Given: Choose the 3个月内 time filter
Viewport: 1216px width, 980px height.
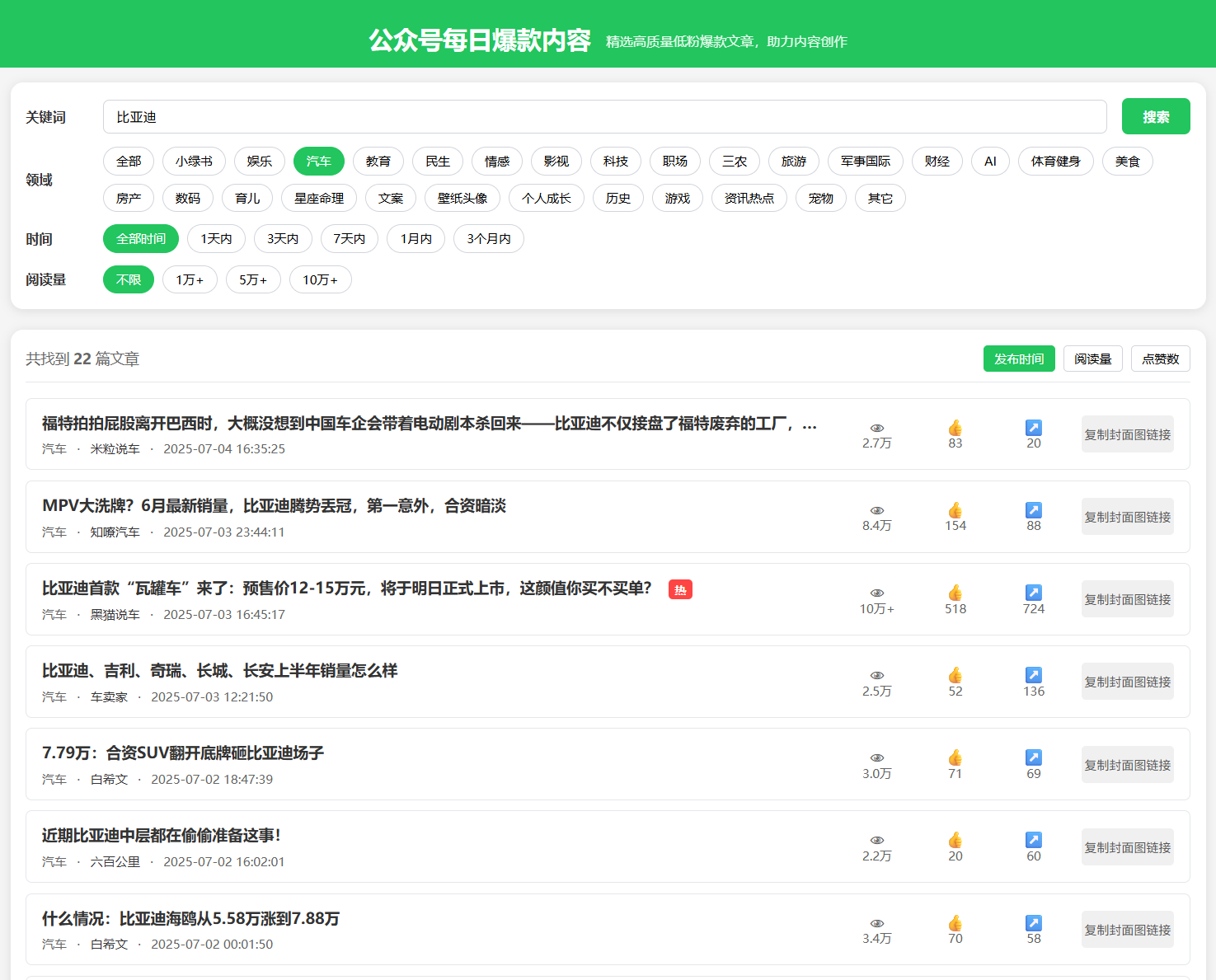Looking at the screenshot, I should click(489, 239).
